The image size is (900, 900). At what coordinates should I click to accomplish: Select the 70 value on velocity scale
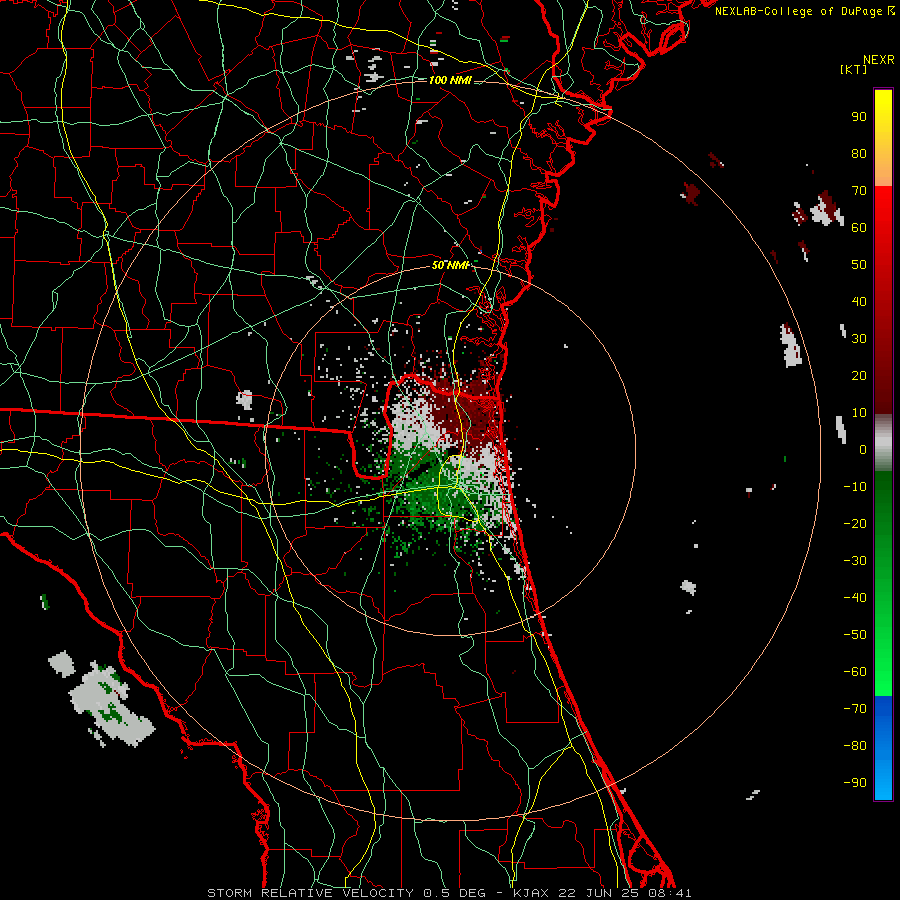tap(859, 191)
